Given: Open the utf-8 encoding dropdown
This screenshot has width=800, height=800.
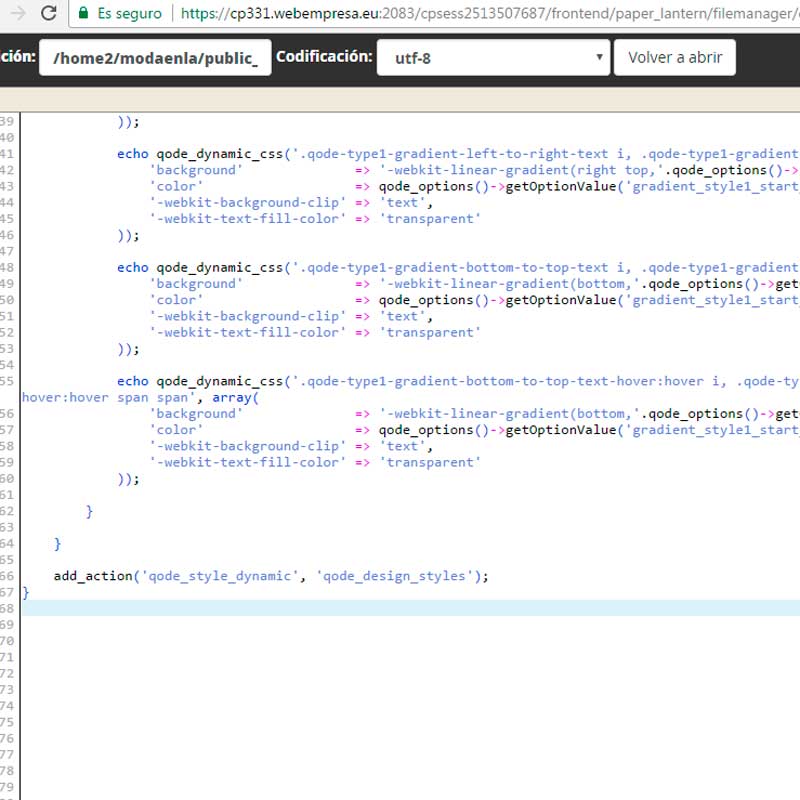Looking at the screenshot, I should [493, 58].
